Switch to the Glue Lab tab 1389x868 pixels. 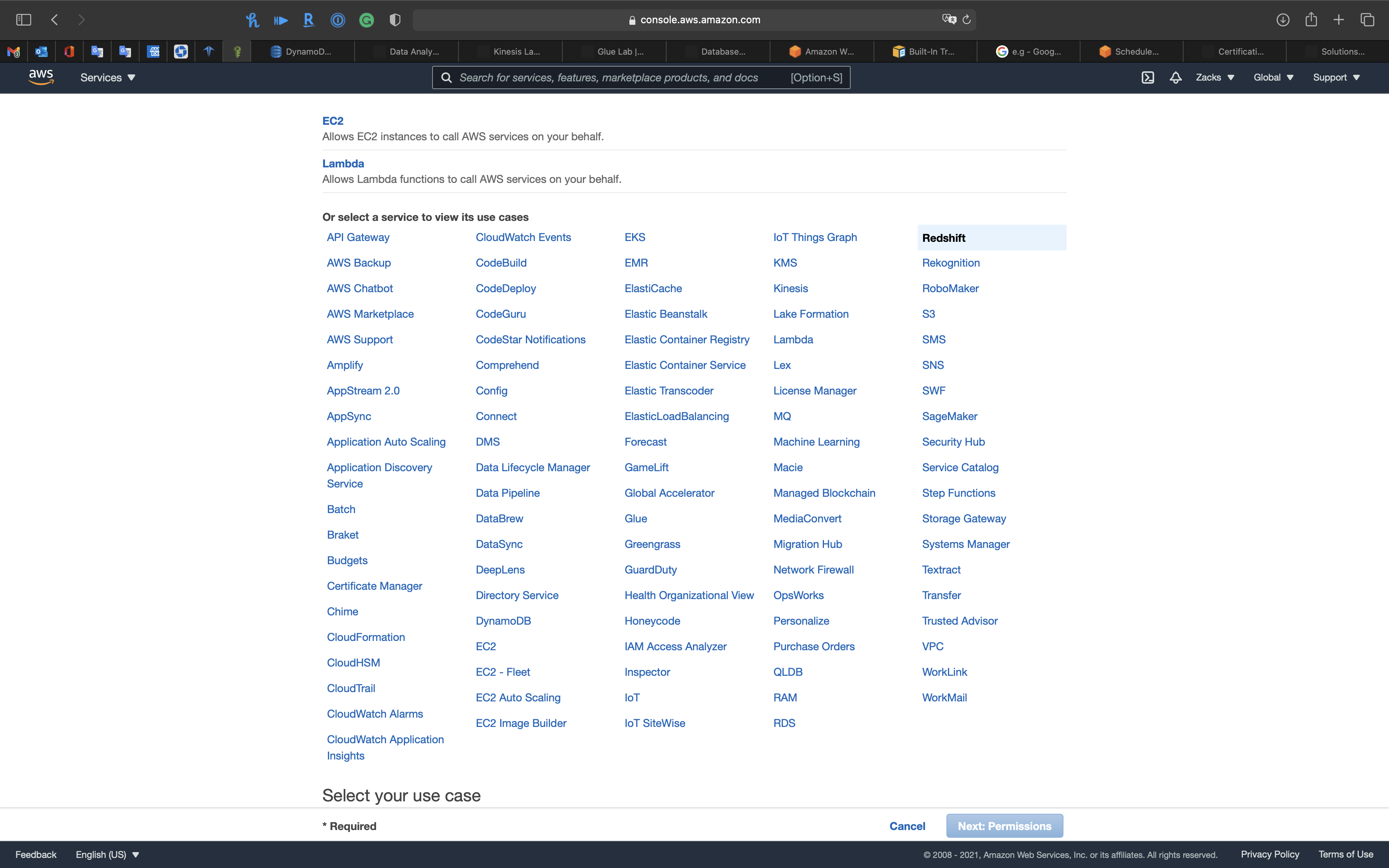click(x=614, y=52)
